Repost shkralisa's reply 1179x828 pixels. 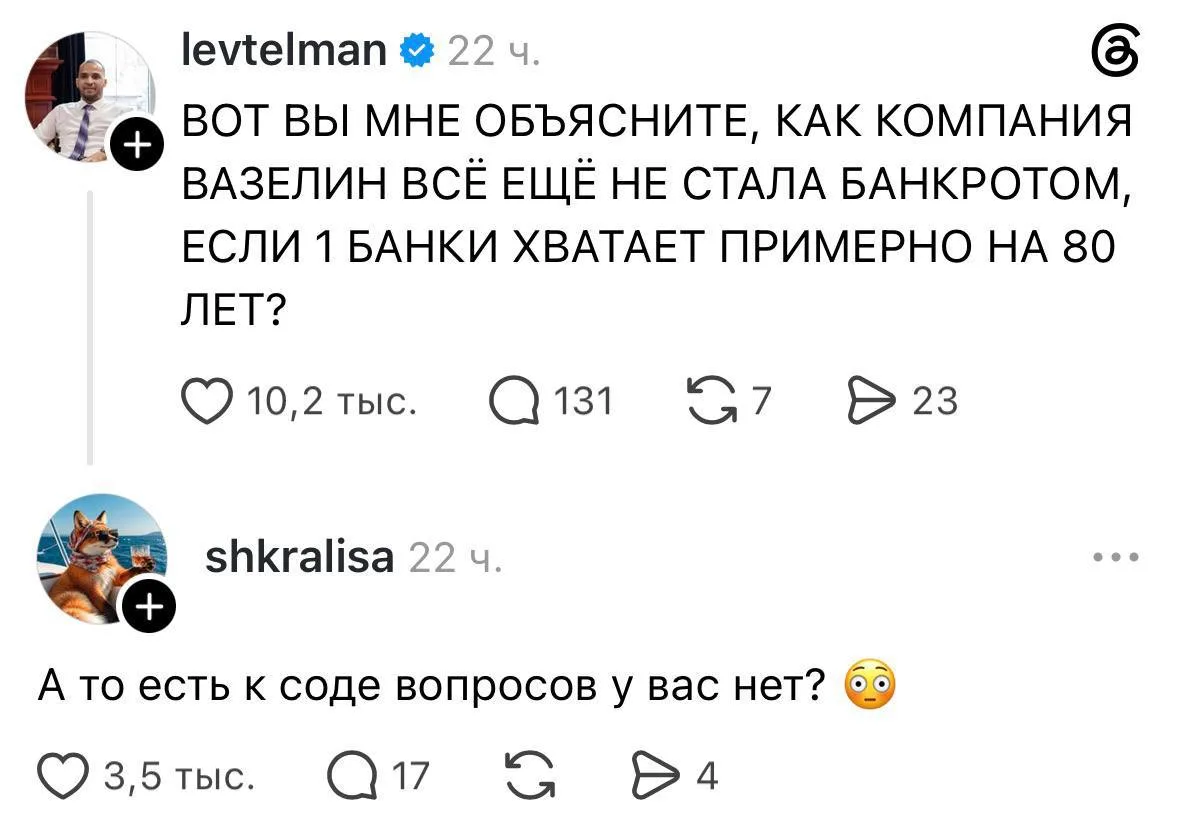pyautogui.click(x=530, y=776)
